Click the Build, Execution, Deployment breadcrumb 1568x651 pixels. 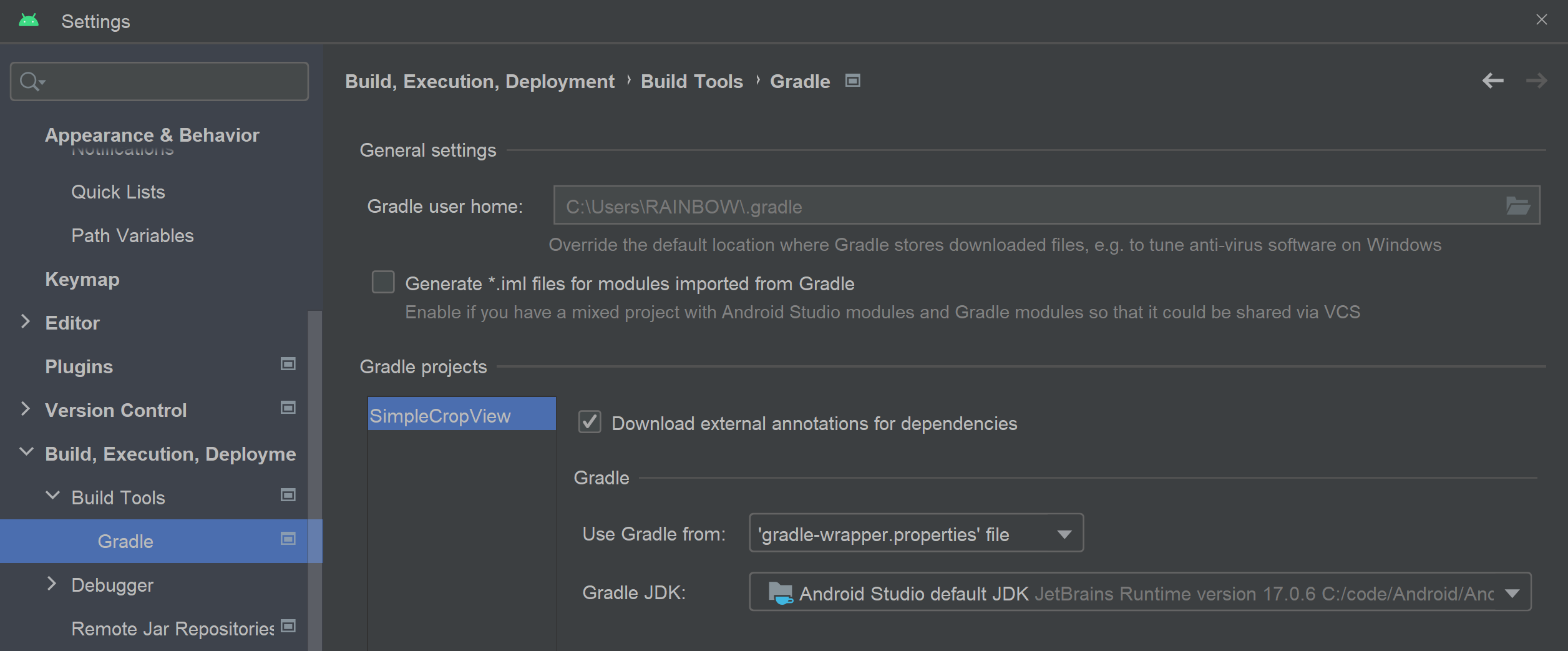(x=480, y=82)
